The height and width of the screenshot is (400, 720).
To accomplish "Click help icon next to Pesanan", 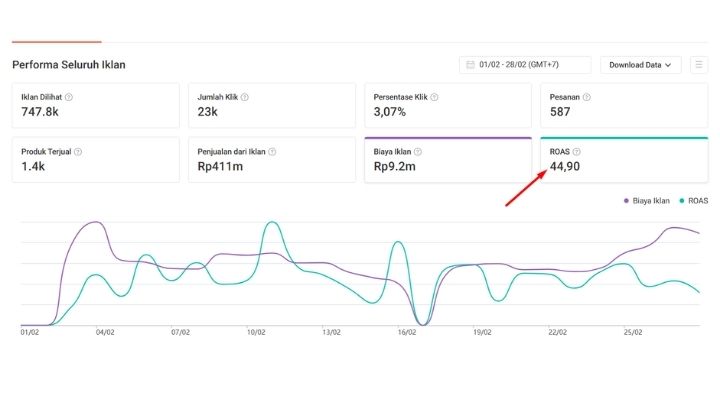I will click(586, 97).
